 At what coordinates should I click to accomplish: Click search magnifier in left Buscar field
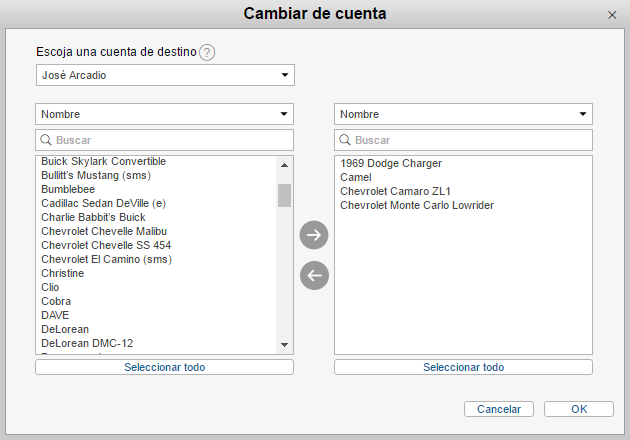point(46,140)
